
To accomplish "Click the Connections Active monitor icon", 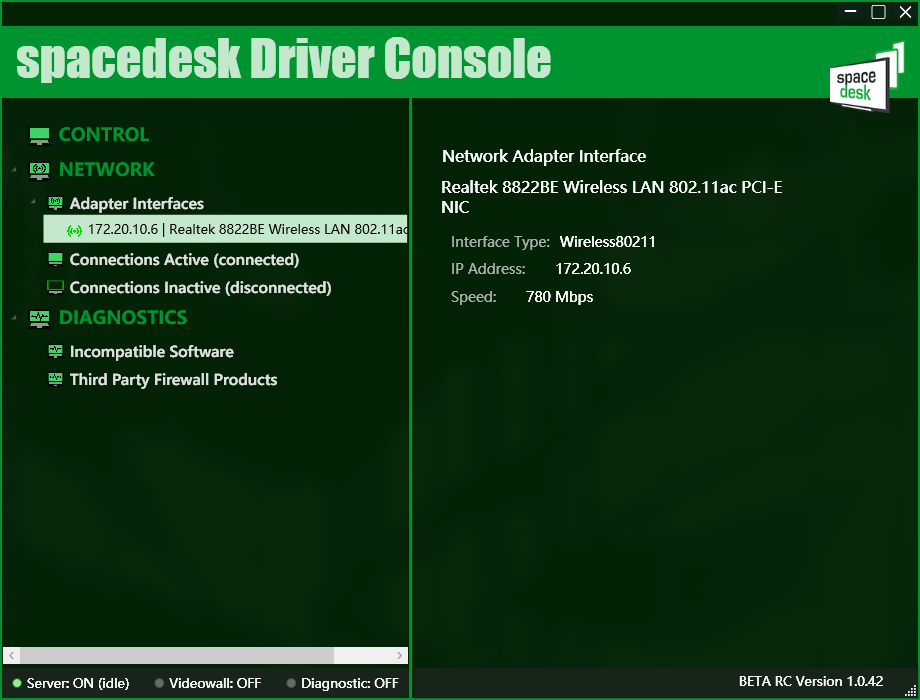I will click(x=56, y=260).
